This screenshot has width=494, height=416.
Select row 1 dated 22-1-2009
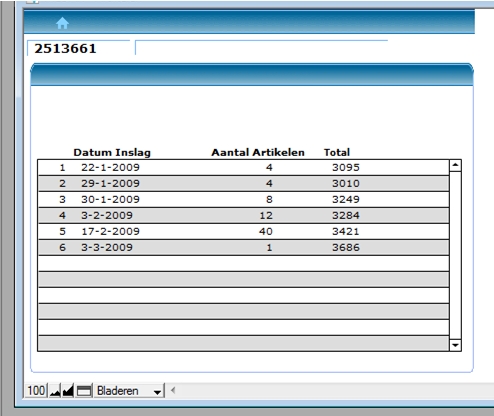[x=244, y=168]
